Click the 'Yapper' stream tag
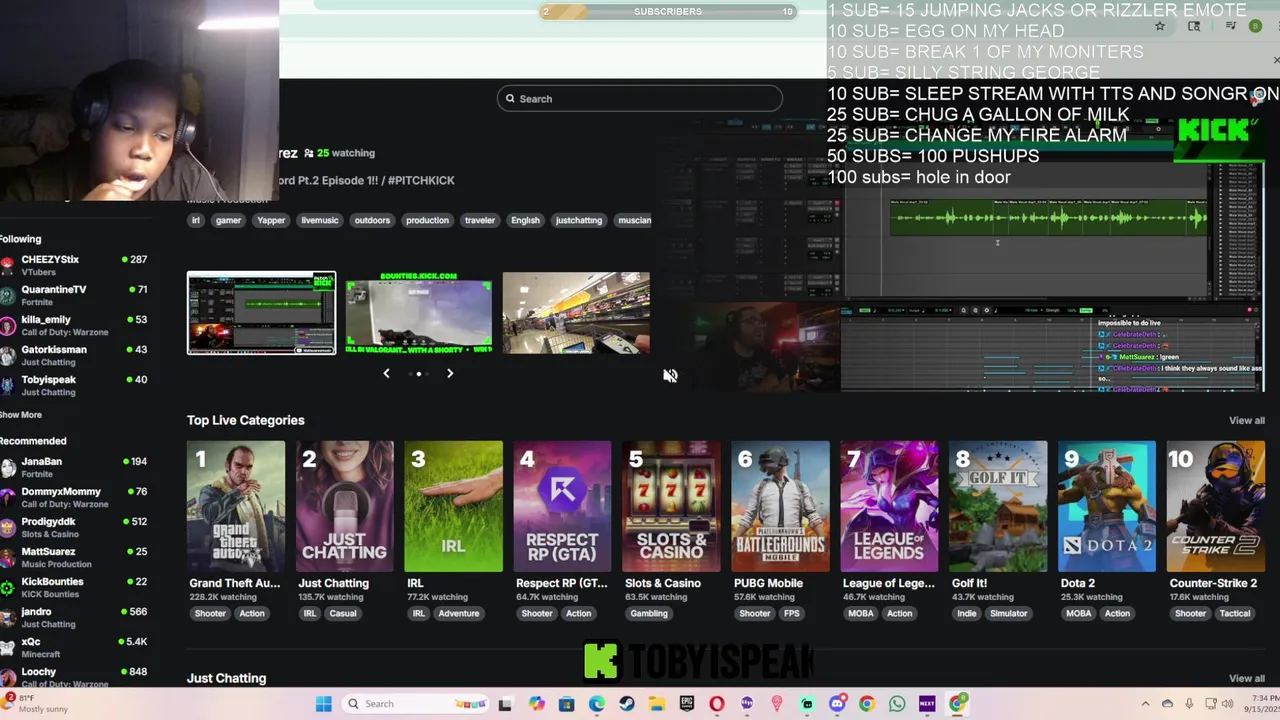The height and width of the screenshot is (720, 1280). (271, 220)
